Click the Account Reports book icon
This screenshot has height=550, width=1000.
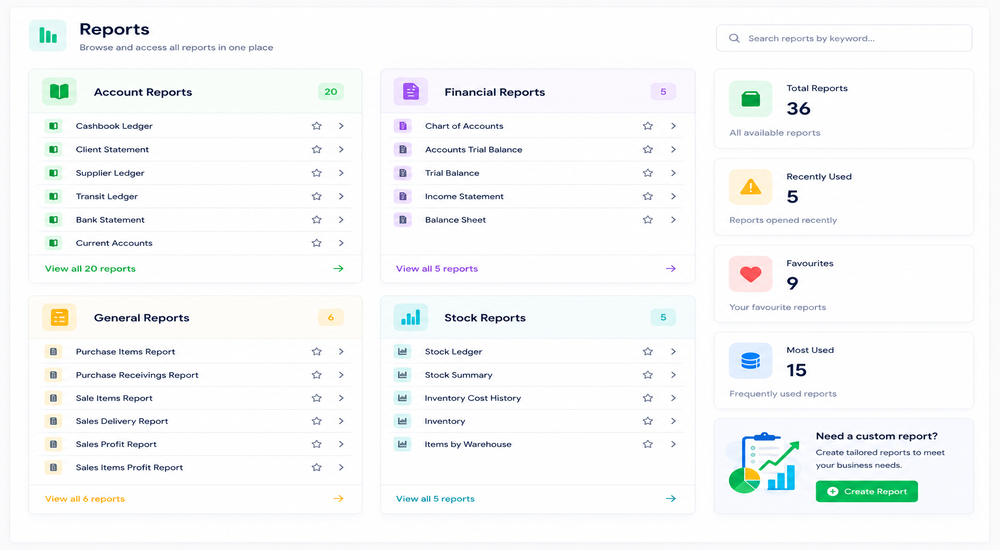pos(59,92)
